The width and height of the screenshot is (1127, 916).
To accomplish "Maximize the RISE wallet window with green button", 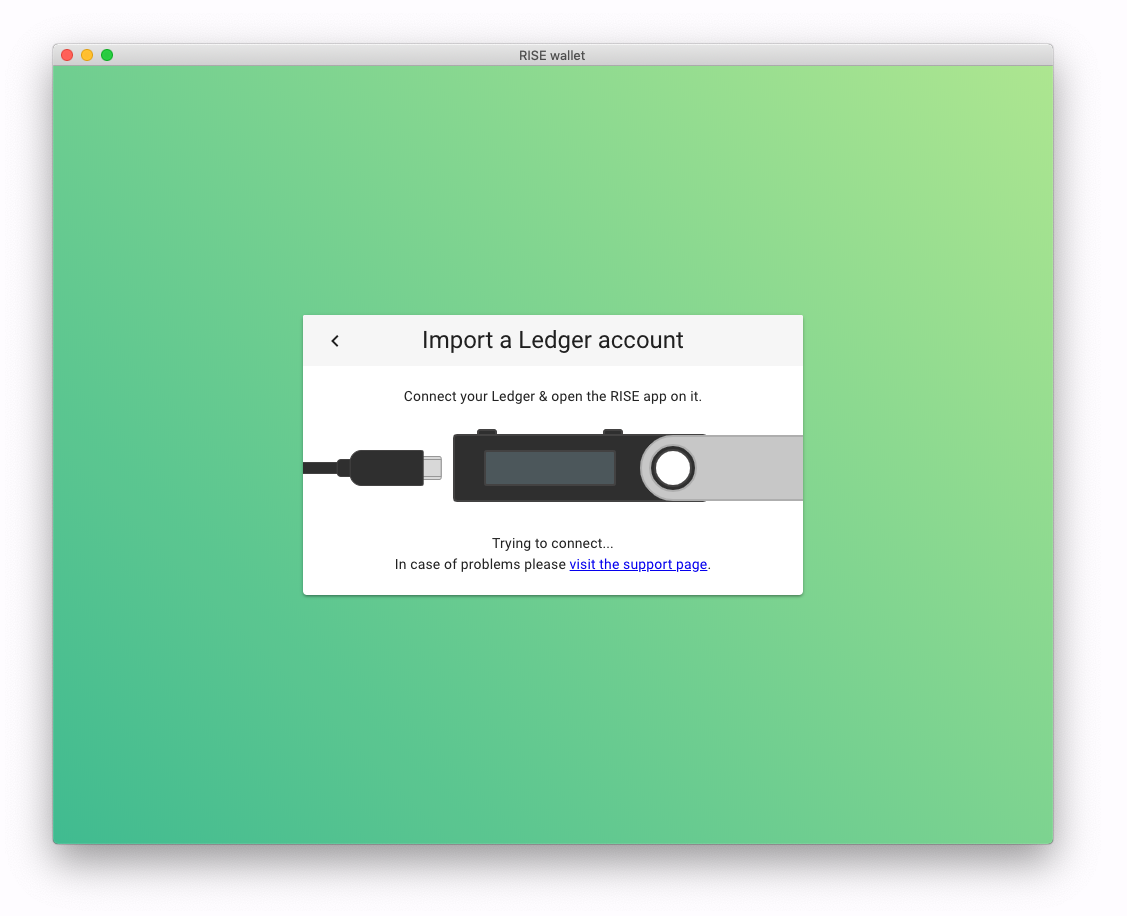I will pos(107,55).
